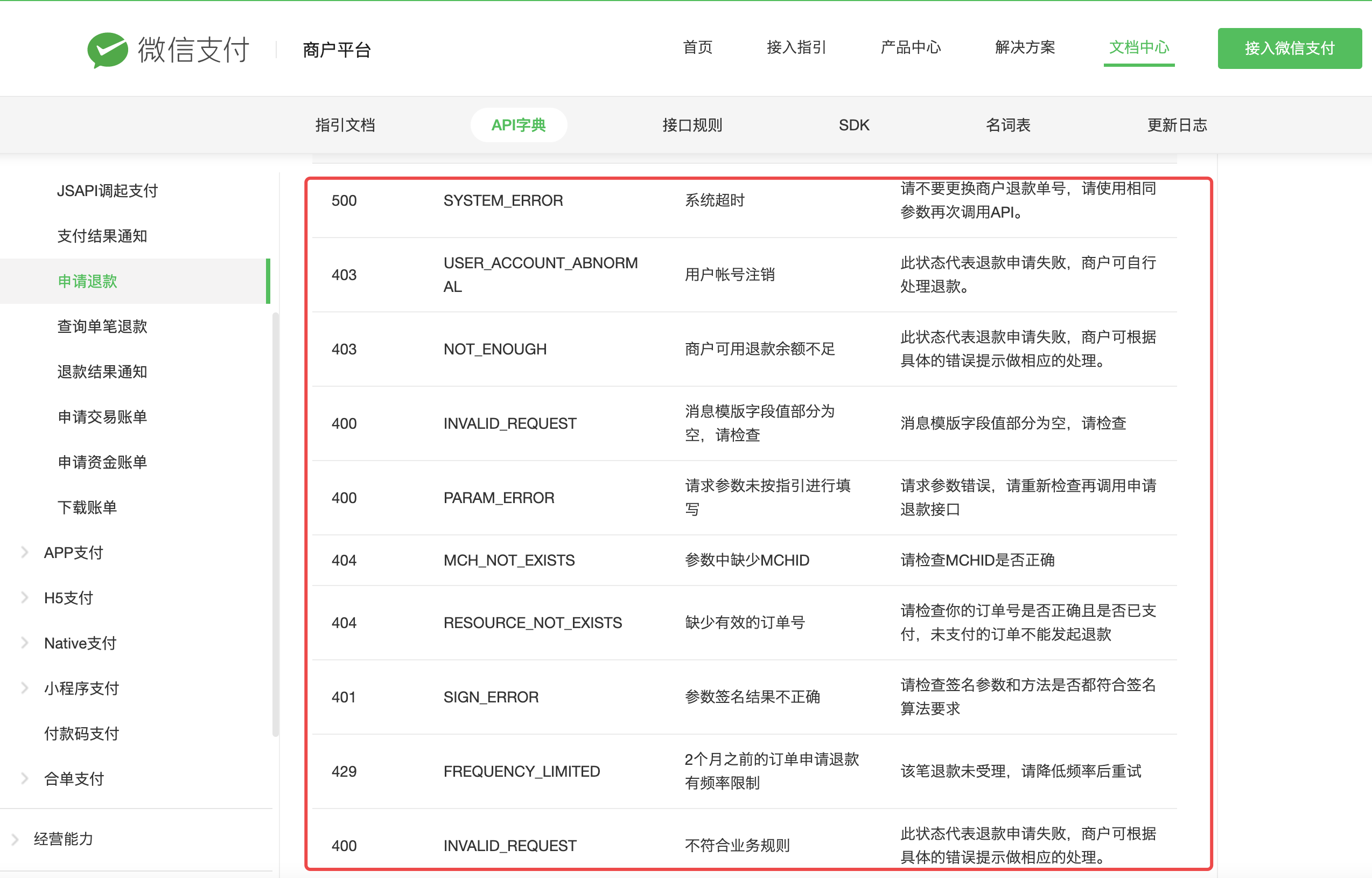Expand the Native支付 section chevron

25,643
